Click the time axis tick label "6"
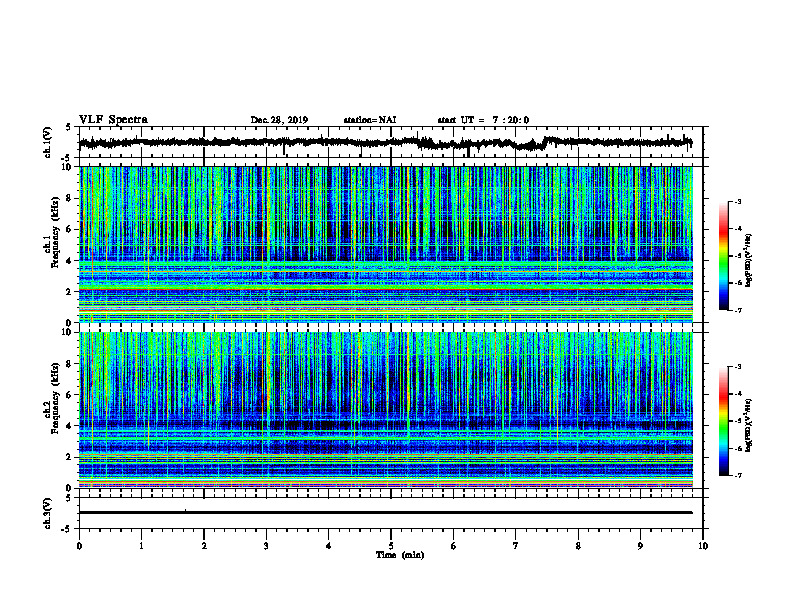The width and height of the screenshot is (792, 612). (x=454, y=546)
